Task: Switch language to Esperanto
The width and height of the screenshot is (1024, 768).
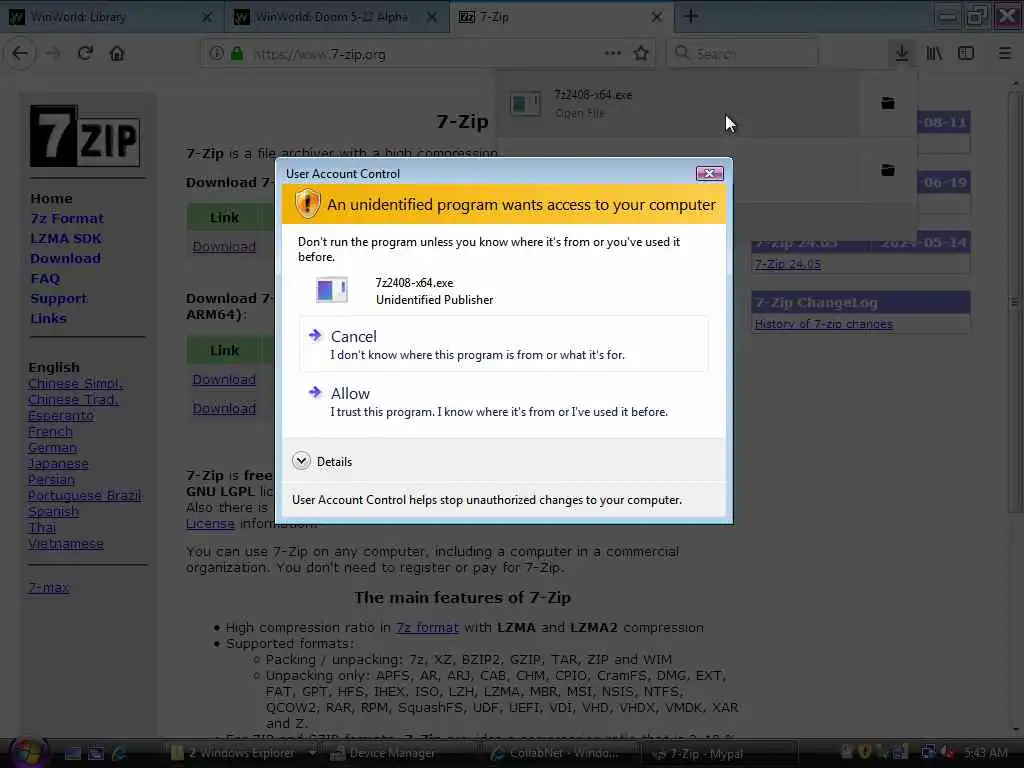Action: (x=61, y=416)
